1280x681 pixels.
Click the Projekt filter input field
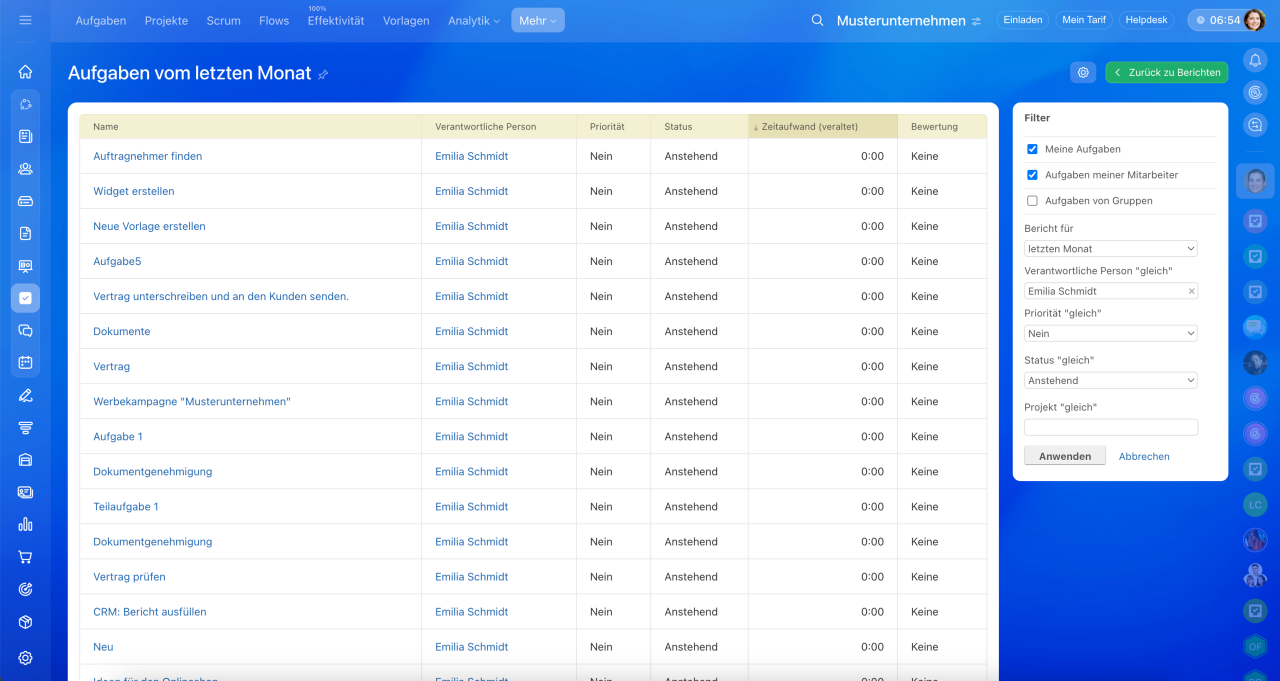(x=1110, y=427)
